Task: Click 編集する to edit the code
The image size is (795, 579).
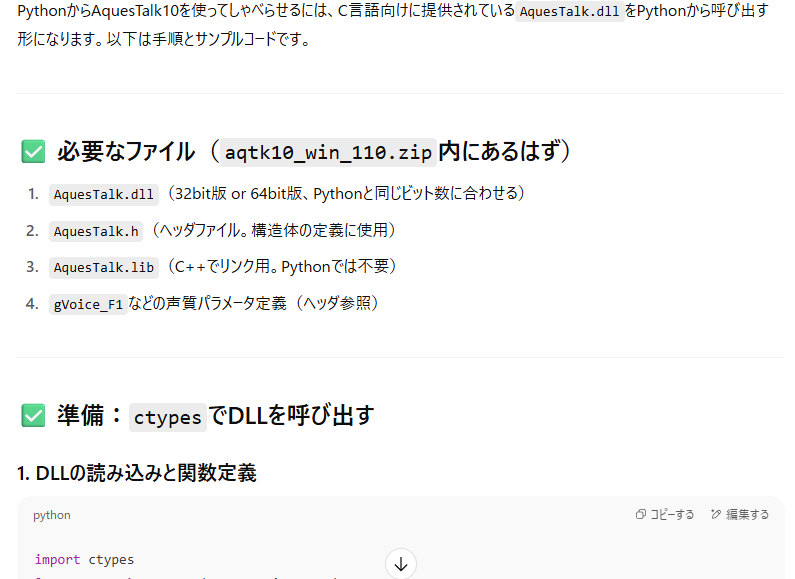Action: pos(740,515)
